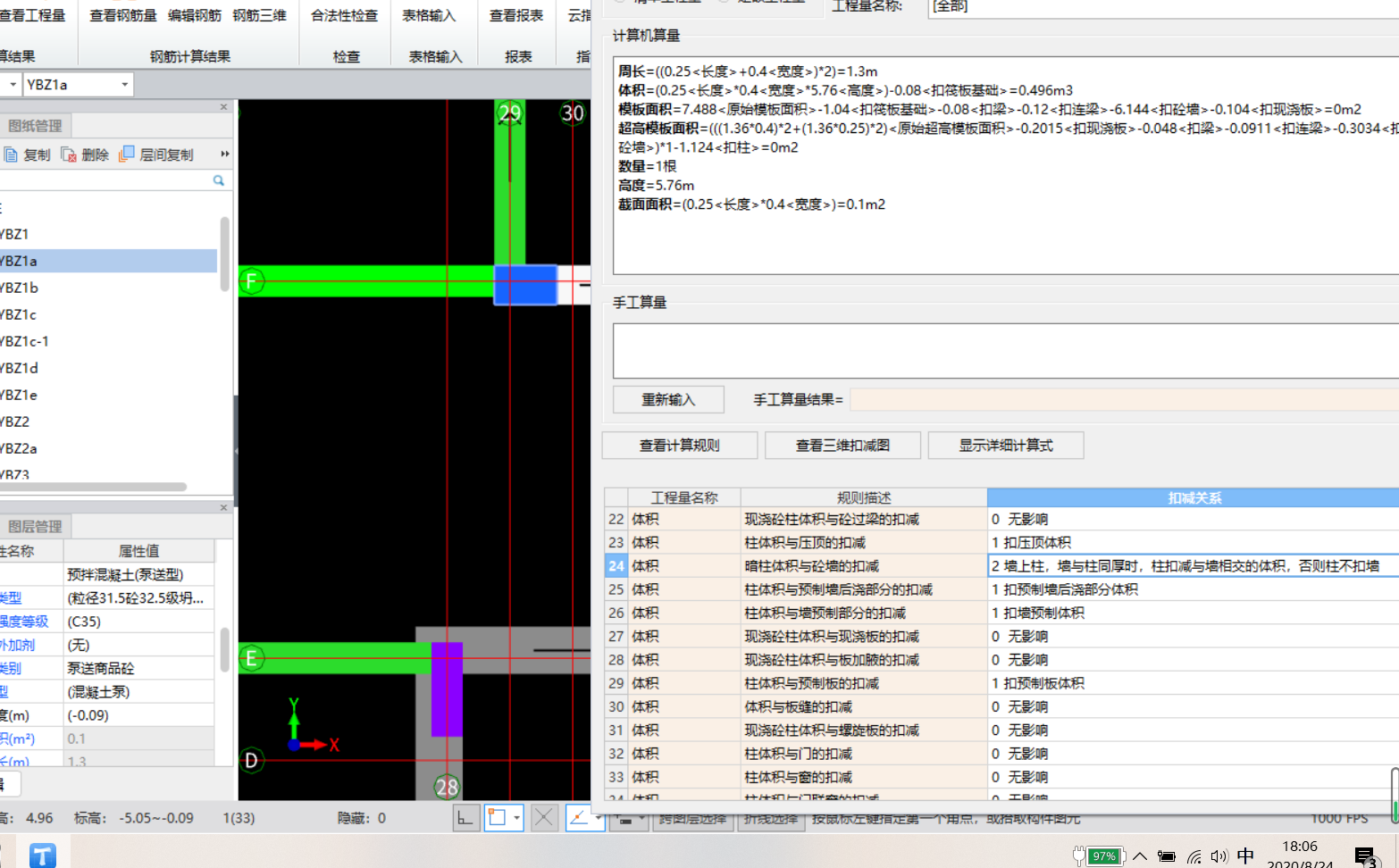1399x868 pixels.
Task: Click the 删除 delete icon
Action: 69,154
